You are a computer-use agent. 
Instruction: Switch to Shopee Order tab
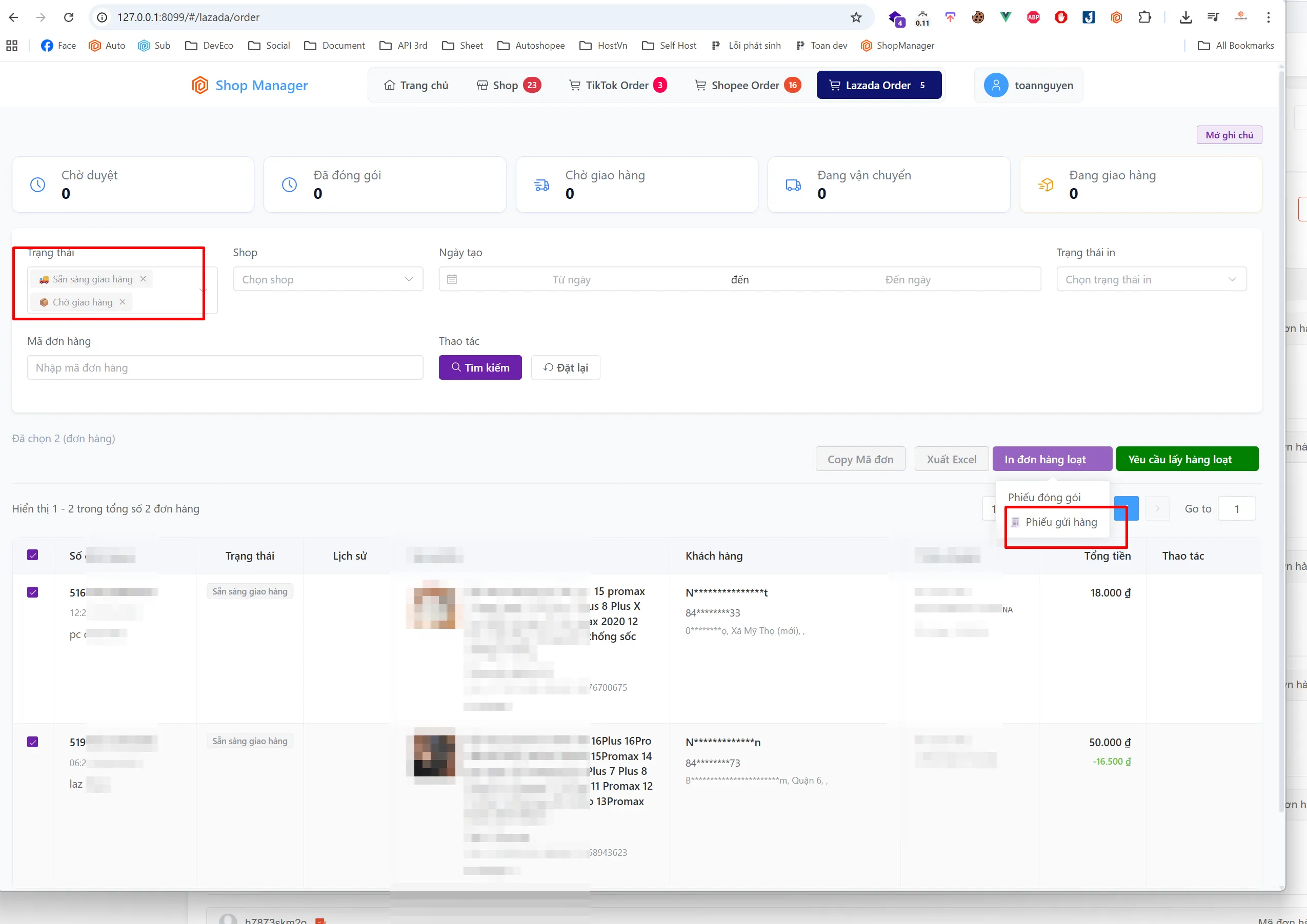click(x=748, y=86)
